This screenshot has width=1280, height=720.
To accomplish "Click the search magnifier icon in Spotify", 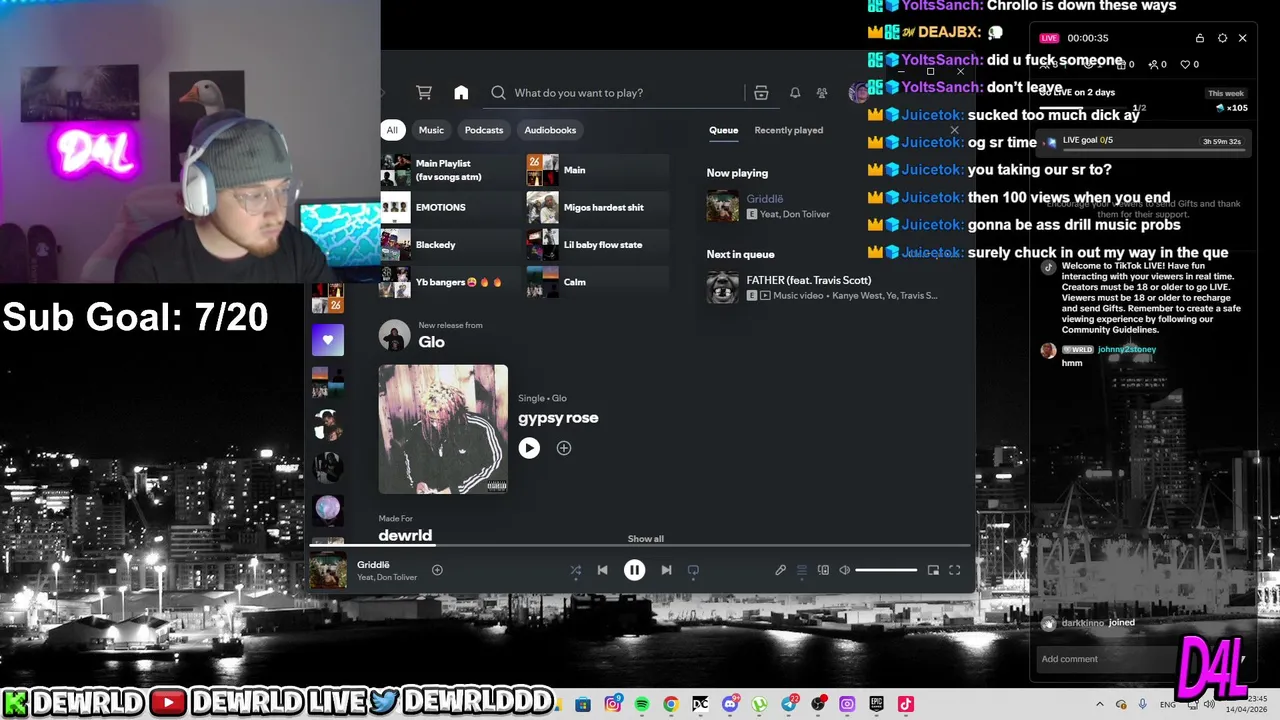I will pos(498,93).
